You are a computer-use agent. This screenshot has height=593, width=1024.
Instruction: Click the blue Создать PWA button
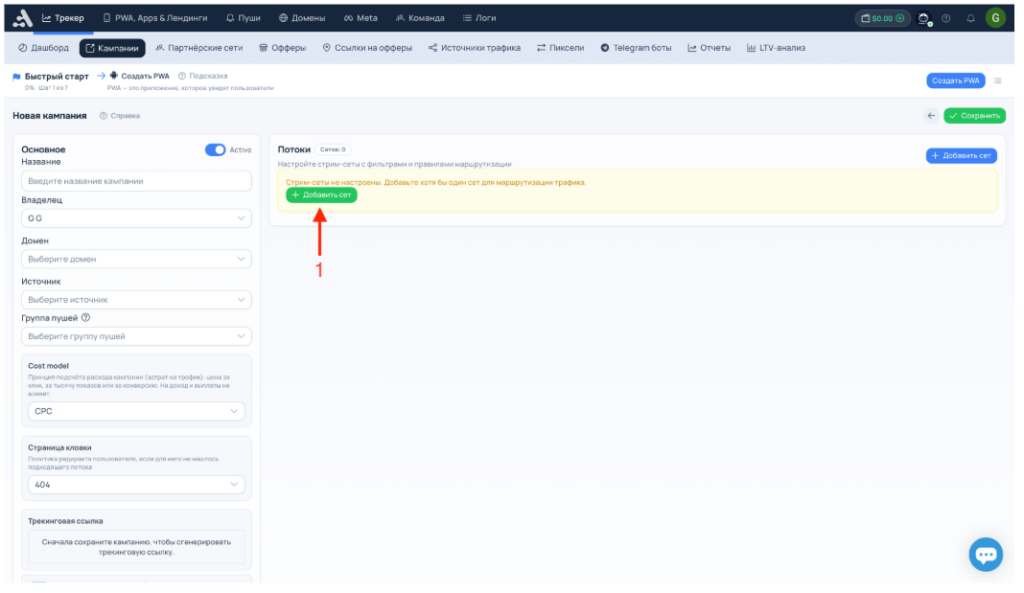click(x=955, y=81)
